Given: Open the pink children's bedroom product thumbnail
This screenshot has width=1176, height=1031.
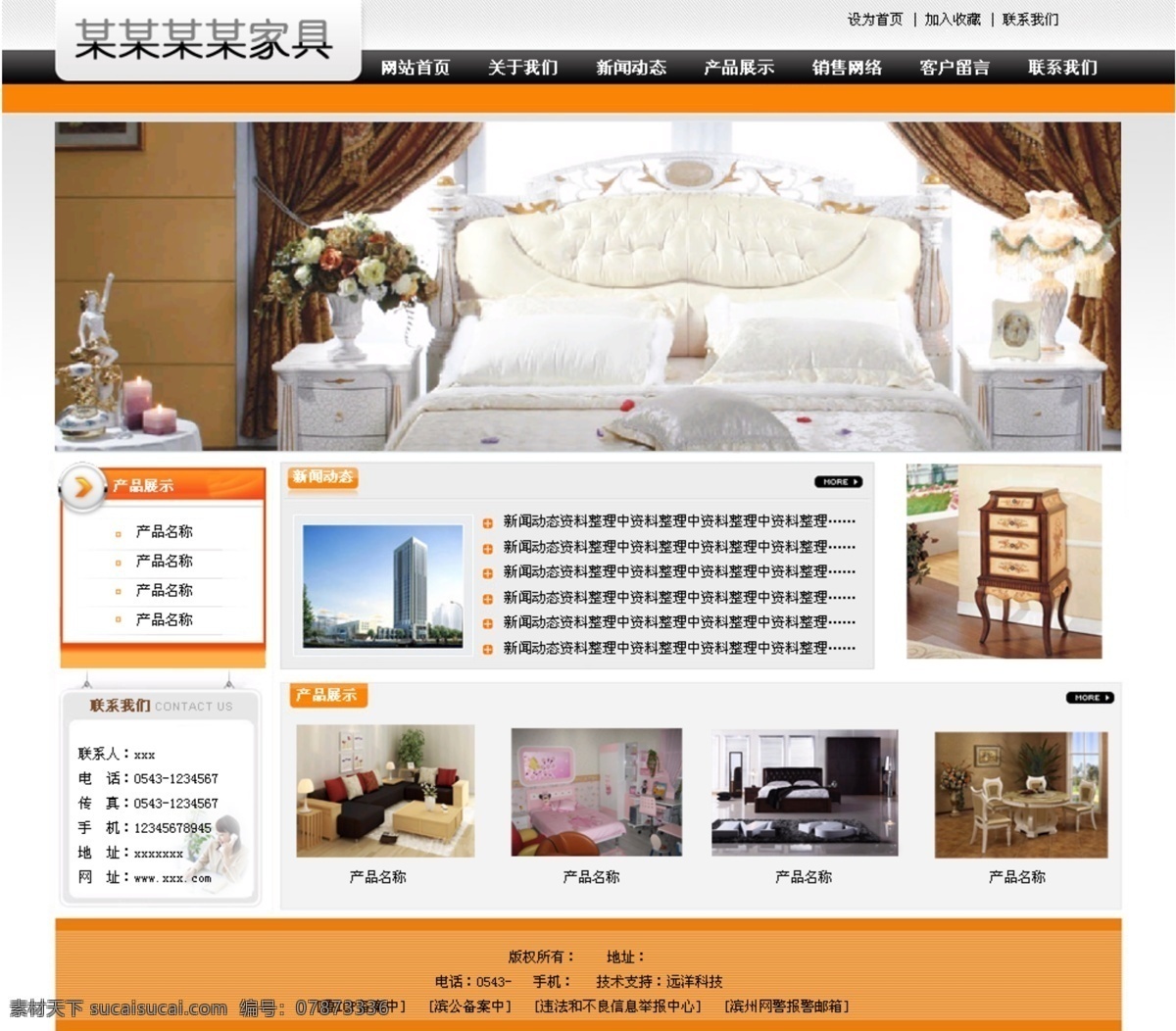Looking at the screenshot, I should (x=597, y=792).
